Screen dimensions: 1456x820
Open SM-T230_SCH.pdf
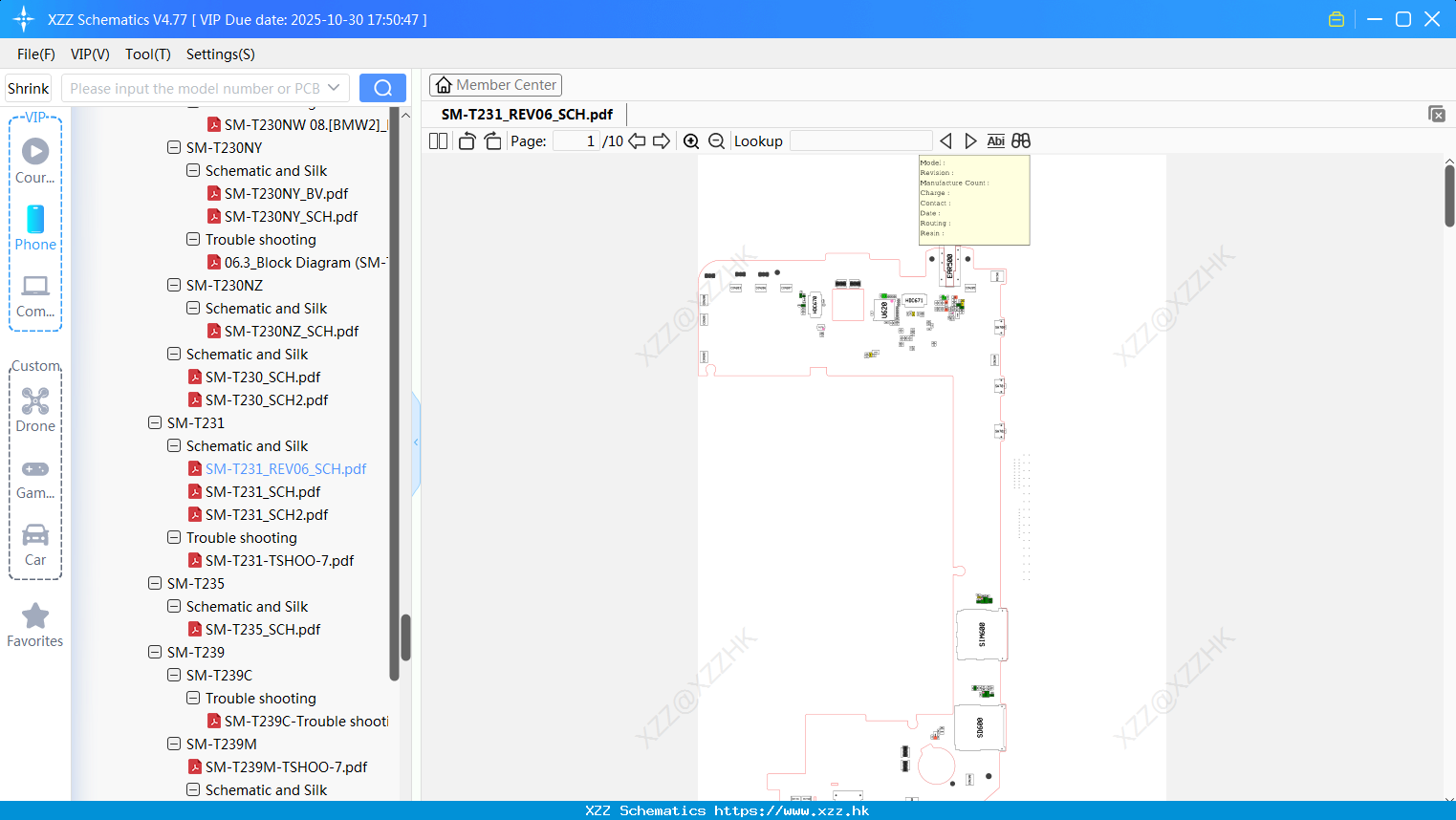coord(263,377)
